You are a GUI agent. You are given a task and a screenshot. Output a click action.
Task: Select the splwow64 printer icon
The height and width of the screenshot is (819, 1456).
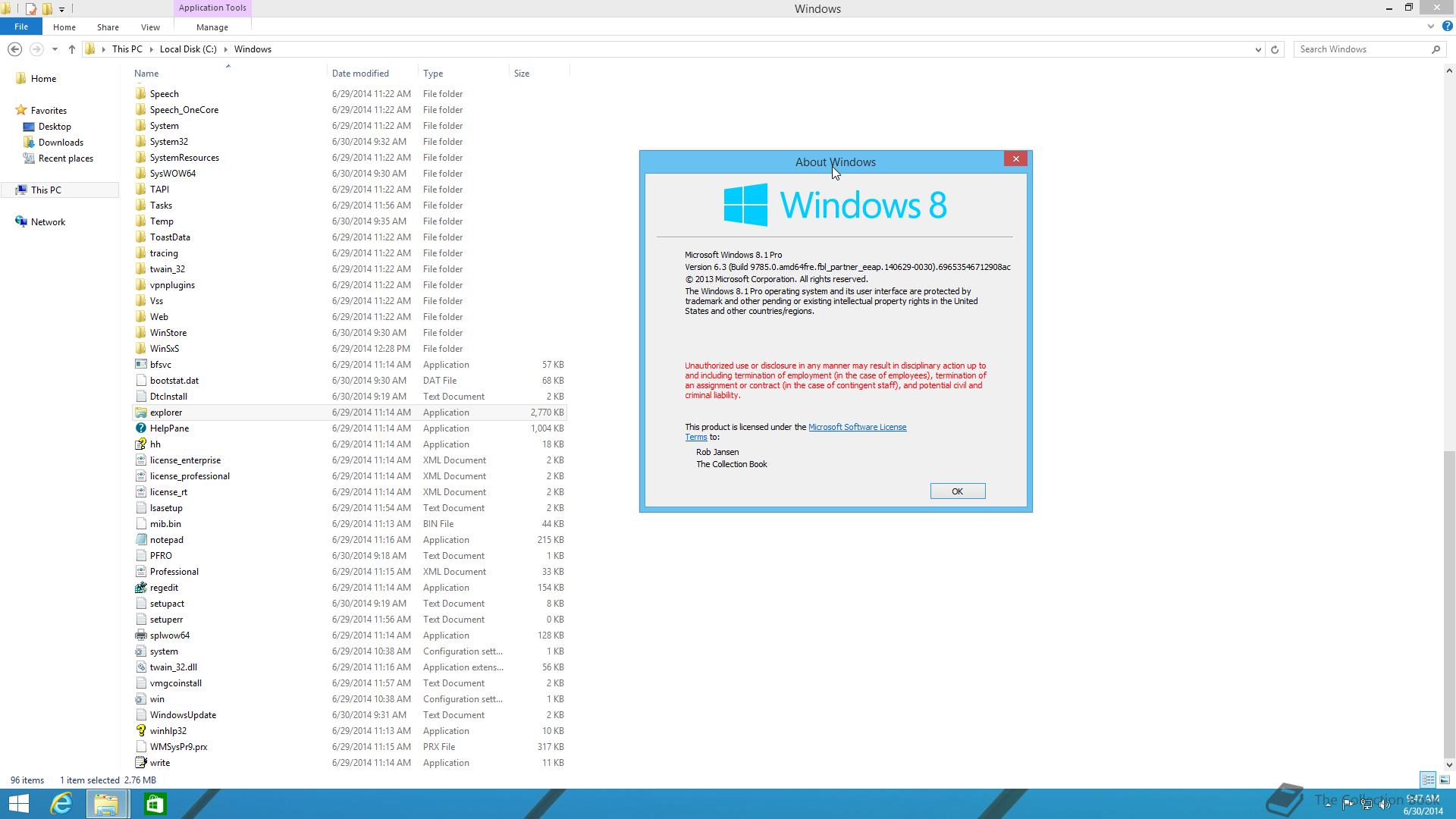[x=140, y=635]
